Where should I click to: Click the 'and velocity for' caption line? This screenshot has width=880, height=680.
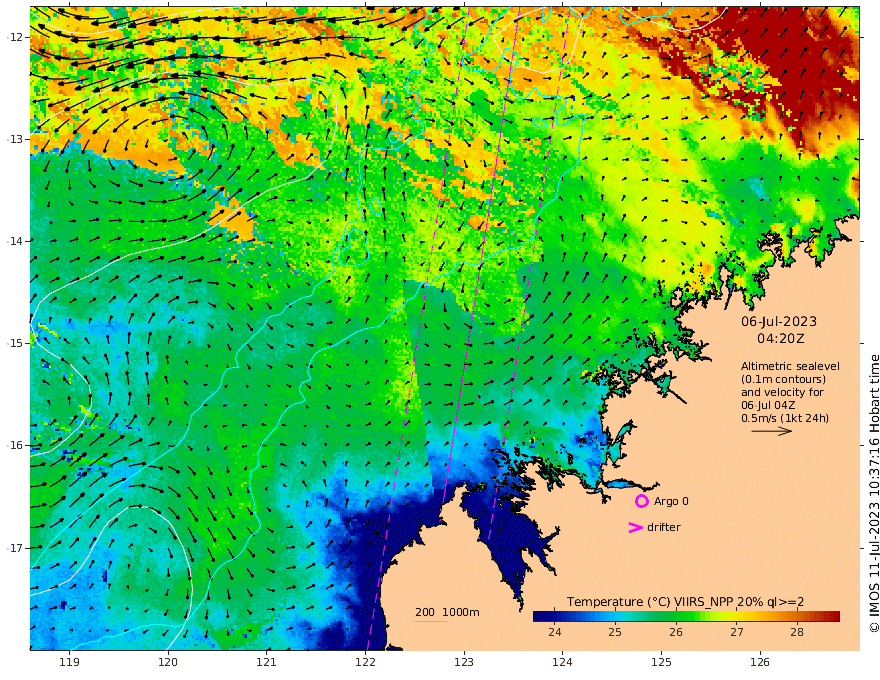[x=782, y=392]
